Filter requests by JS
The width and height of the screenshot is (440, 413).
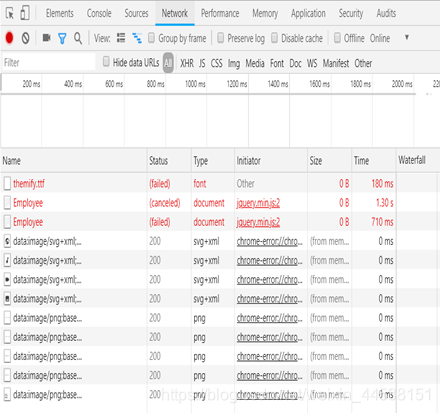202,63
